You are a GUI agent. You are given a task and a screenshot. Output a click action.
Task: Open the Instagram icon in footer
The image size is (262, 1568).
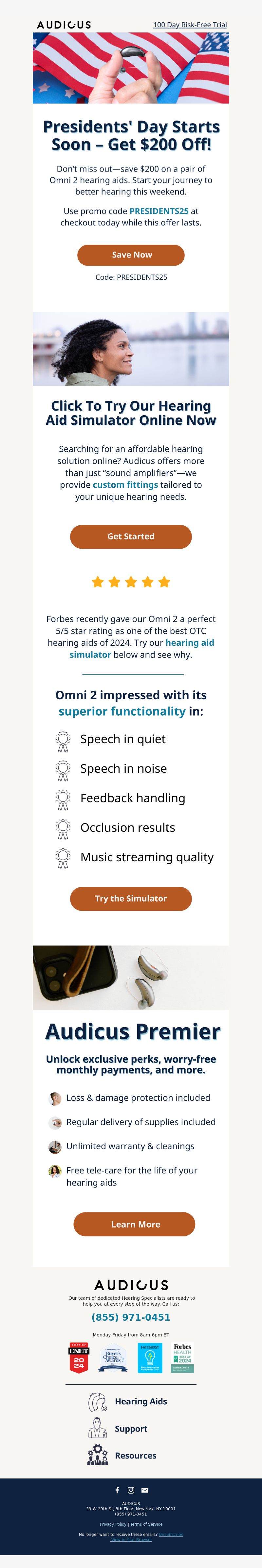click(x=131, y=1490)
